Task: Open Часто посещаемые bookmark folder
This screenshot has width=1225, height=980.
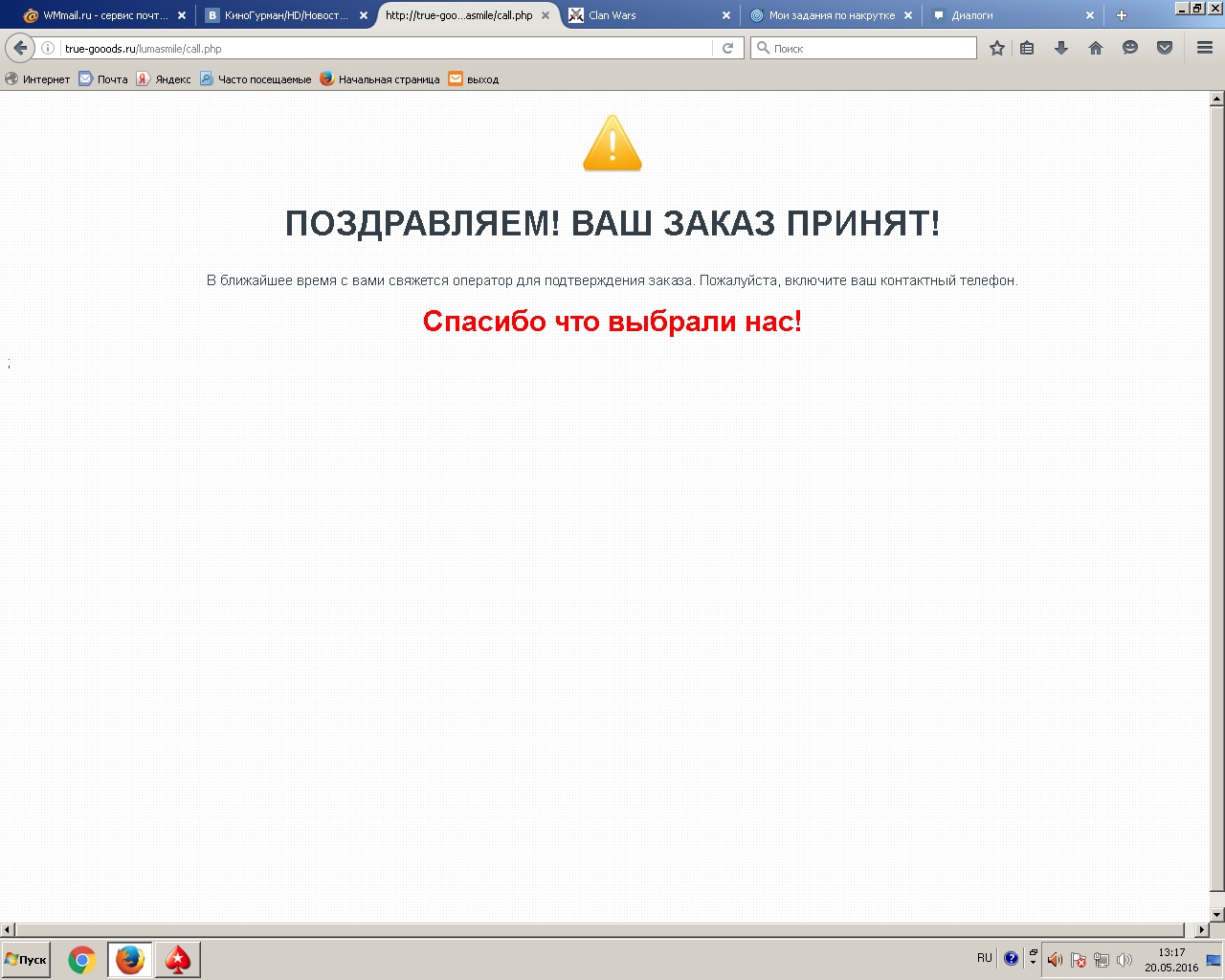Action: (x=256, y=79)
